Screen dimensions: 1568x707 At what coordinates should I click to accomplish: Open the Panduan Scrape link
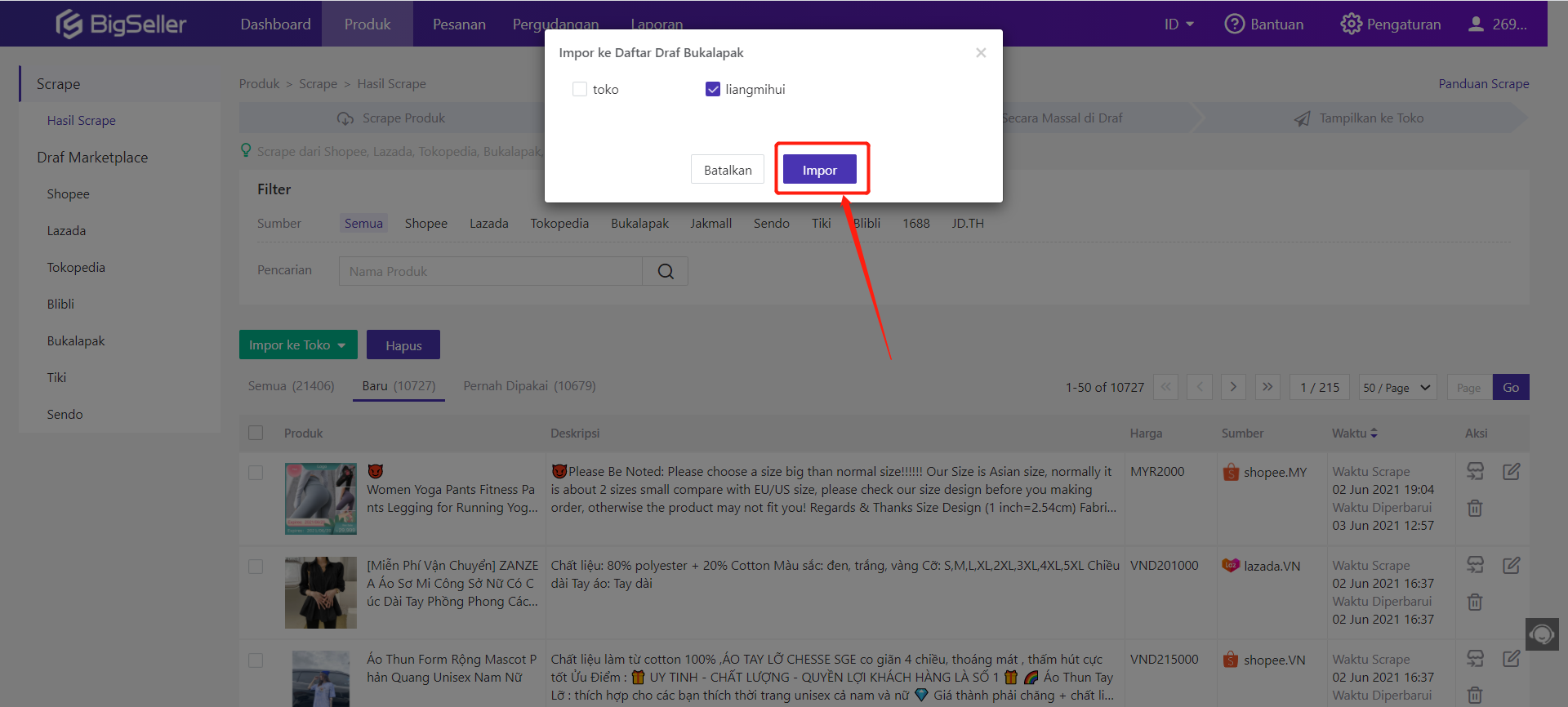[x=1483, y=83]
